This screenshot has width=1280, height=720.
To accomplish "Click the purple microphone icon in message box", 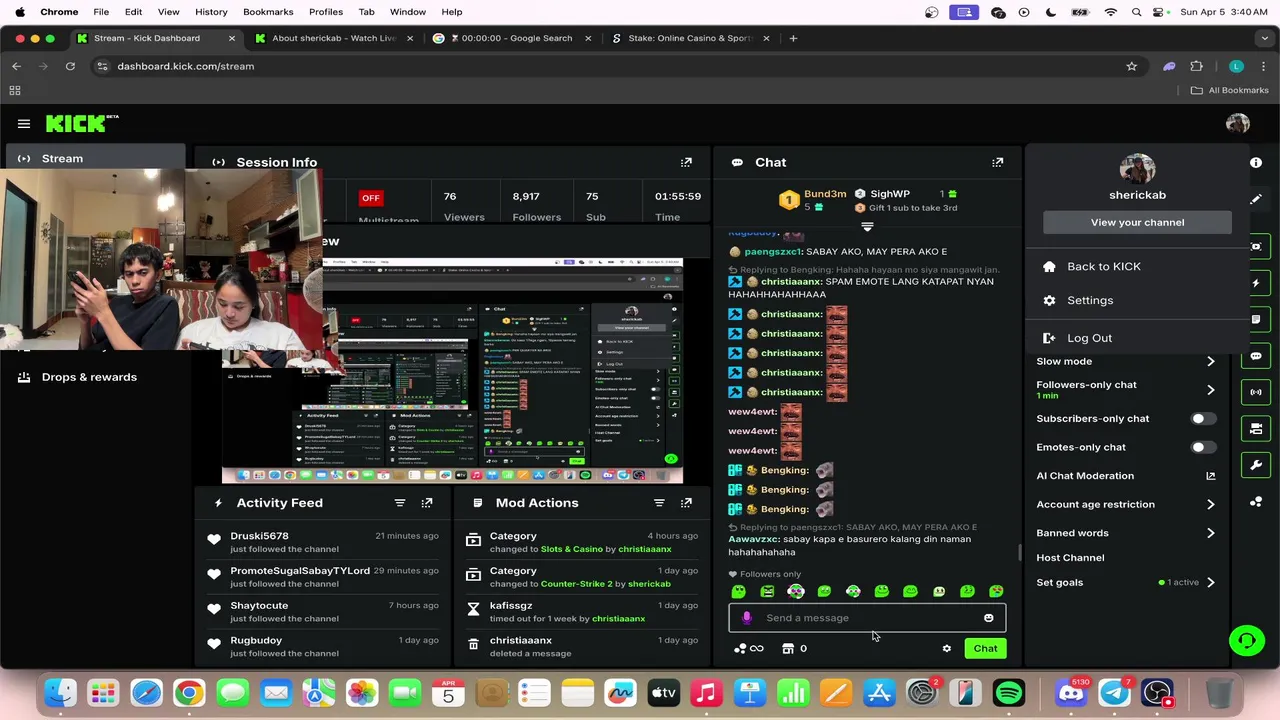I will [746, 618].
